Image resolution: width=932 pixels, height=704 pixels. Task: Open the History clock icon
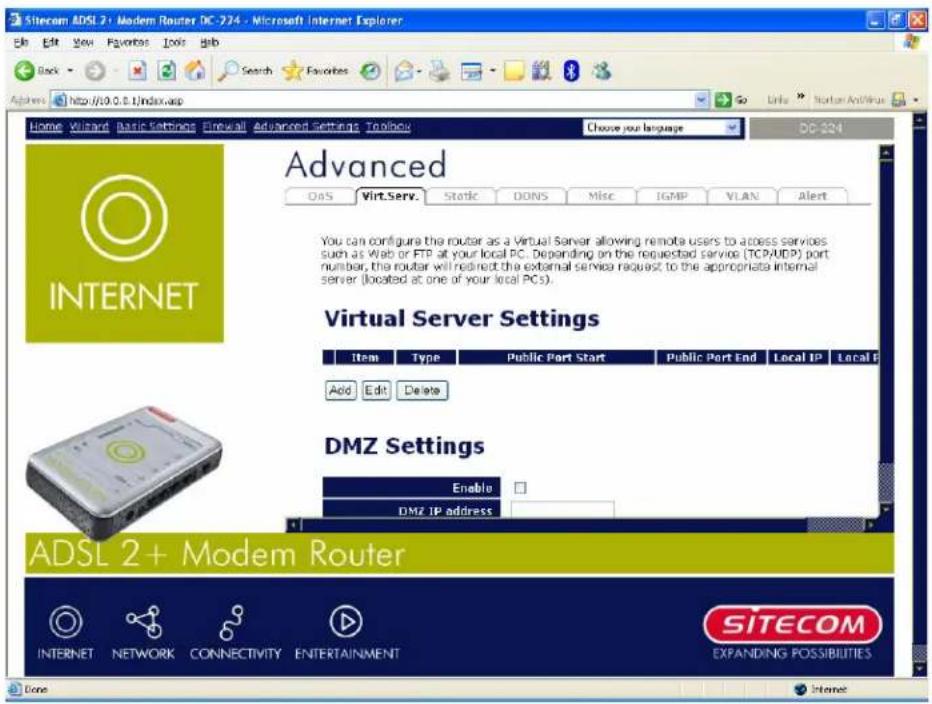[370, 71]
